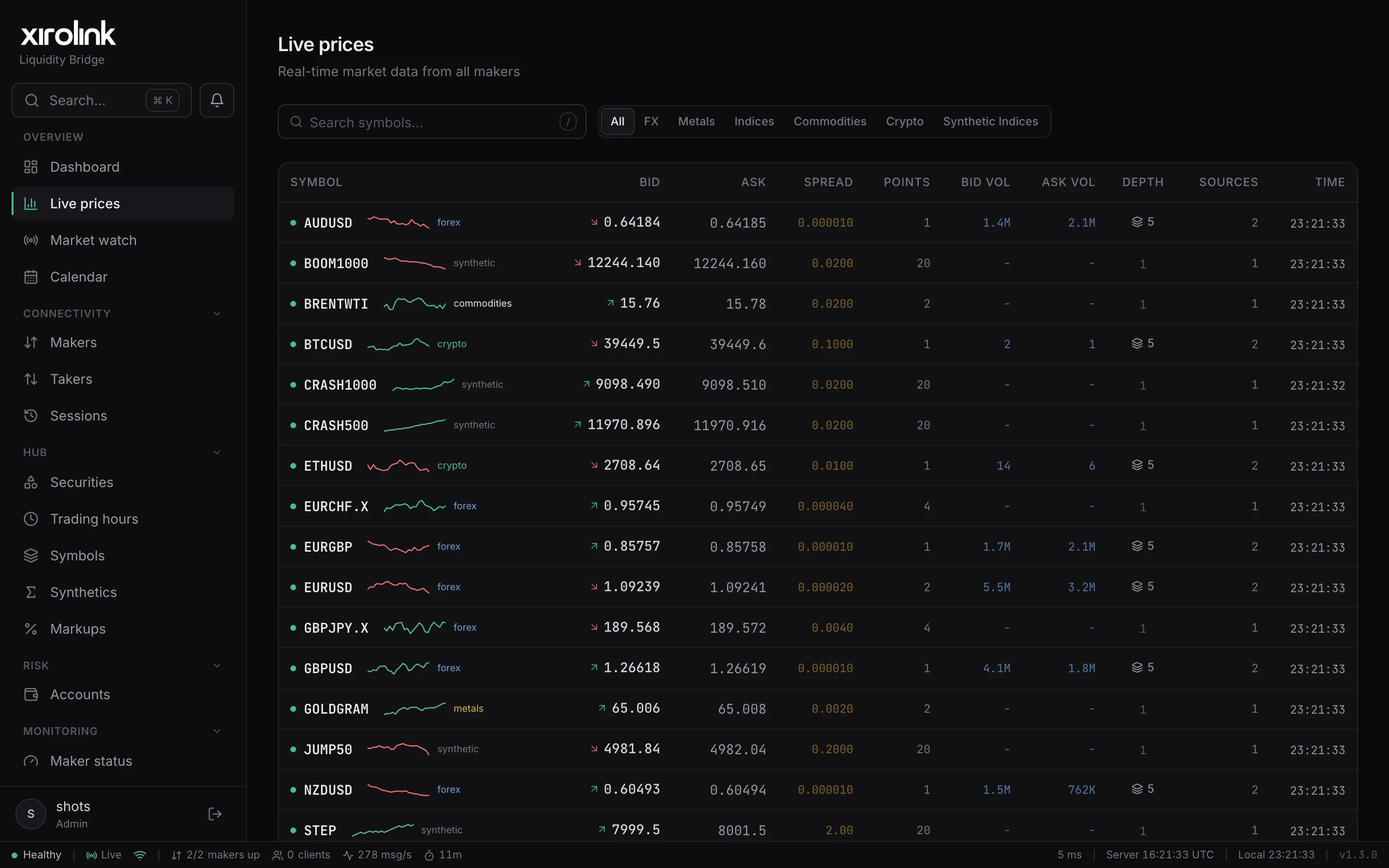Click the GBPJPY.X sparkline chart
Screen dimensions: 1389x868
[414, 627]
